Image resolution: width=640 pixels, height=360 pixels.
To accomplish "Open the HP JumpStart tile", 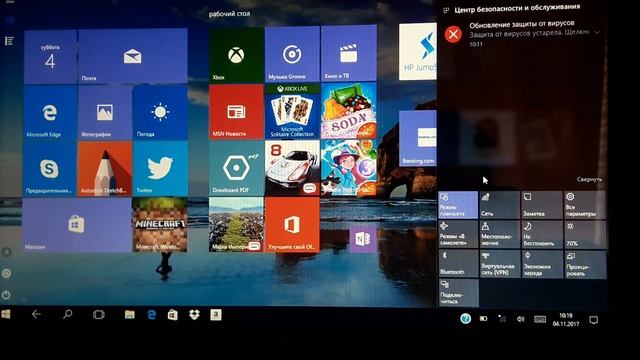I will (418, 52).
